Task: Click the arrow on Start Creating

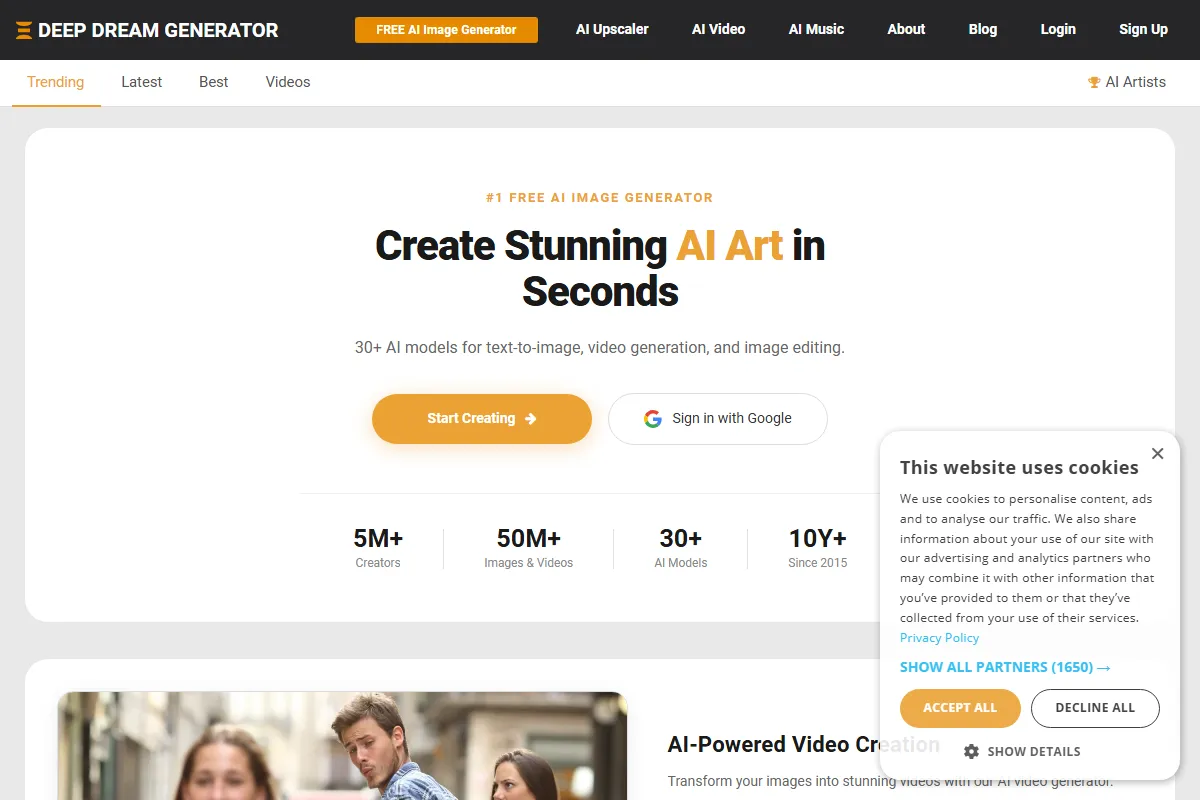Action: click(531, 419)
